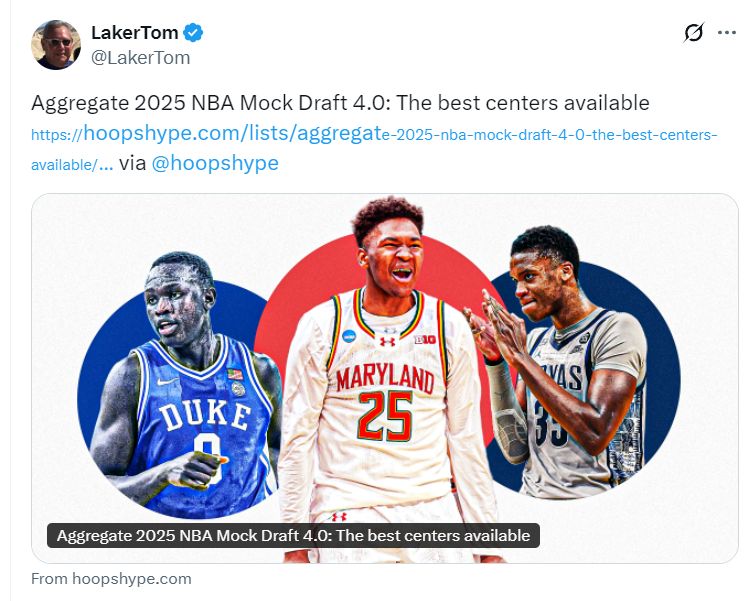Open the Grok slashed-circle icon on the tweet

[694, 33]
